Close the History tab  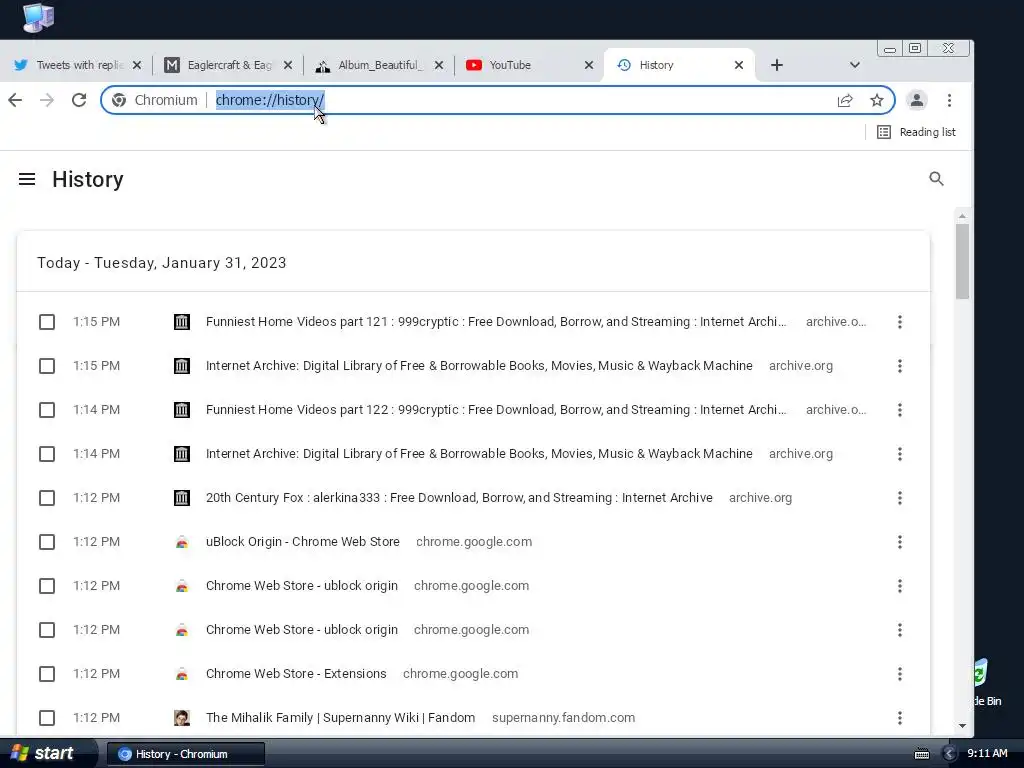pos(739,65)
